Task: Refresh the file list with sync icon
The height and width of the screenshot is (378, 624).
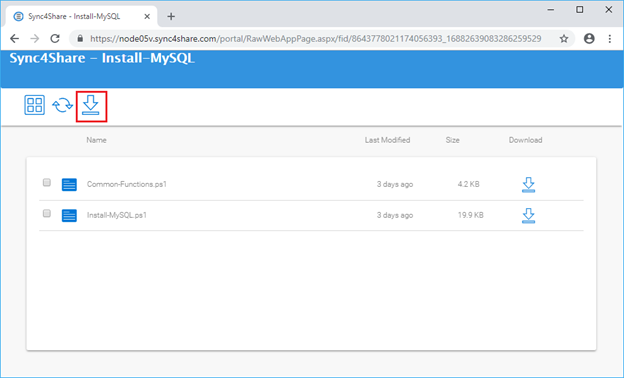Action: 62,105
